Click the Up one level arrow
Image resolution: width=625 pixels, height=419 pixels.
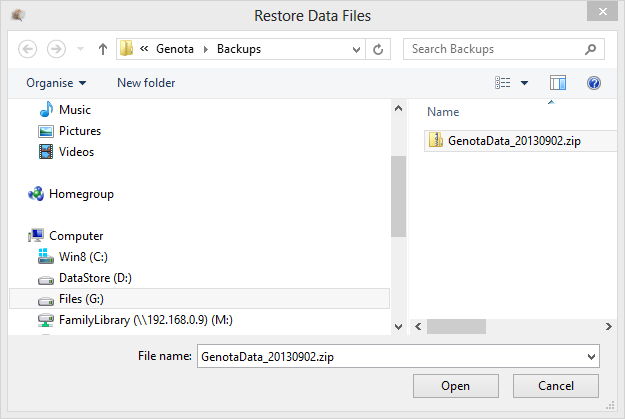[103, 48]
